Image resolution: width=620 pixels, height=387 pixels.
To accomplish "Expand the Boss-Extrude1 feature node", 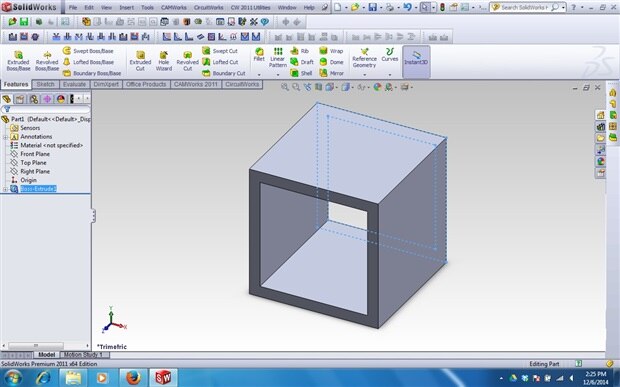I will (5, 189).
